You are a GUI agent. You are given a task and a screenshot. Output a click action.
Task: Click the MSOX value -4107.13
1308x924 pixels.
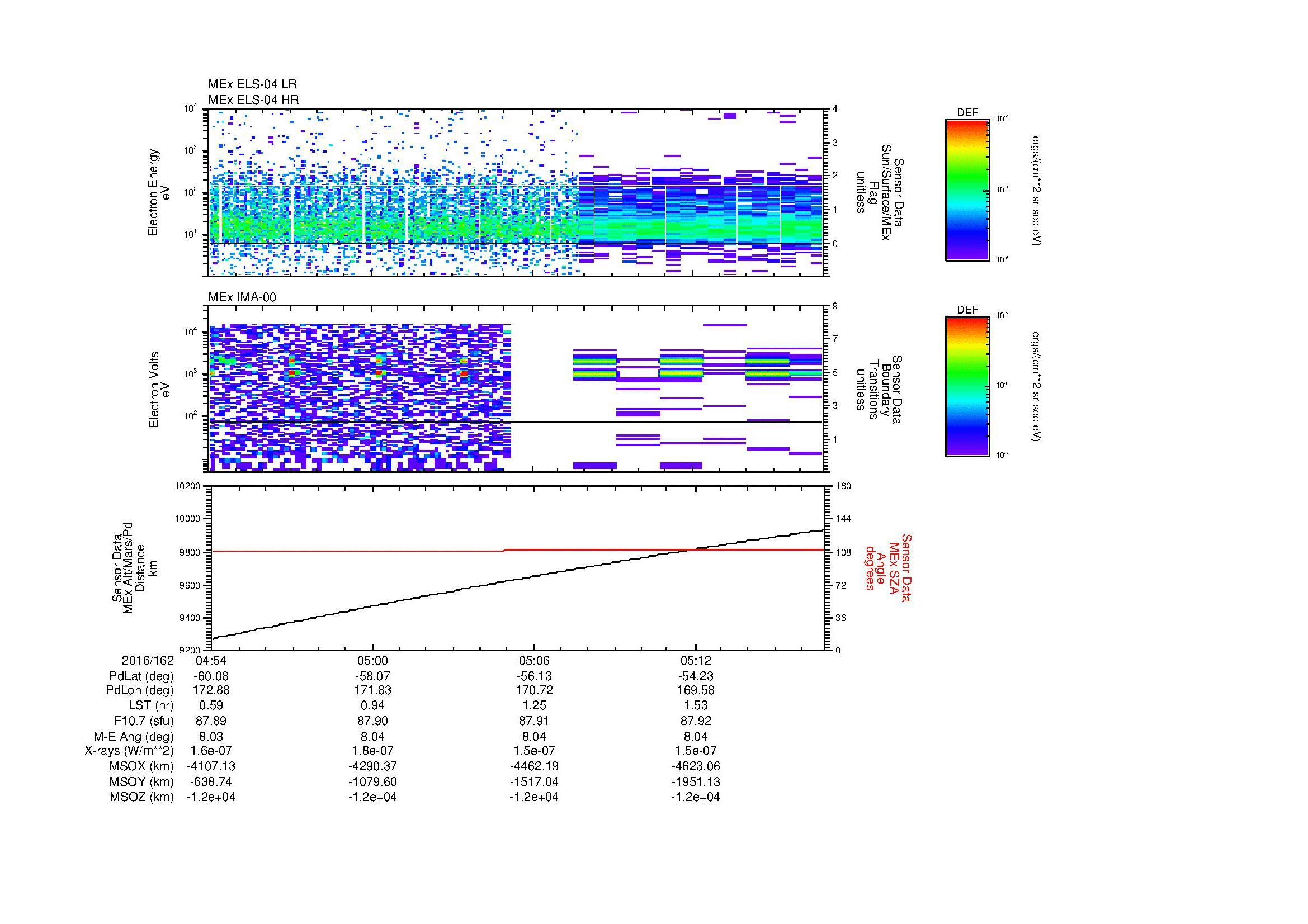pyautogui.click(x=211, y=766)
